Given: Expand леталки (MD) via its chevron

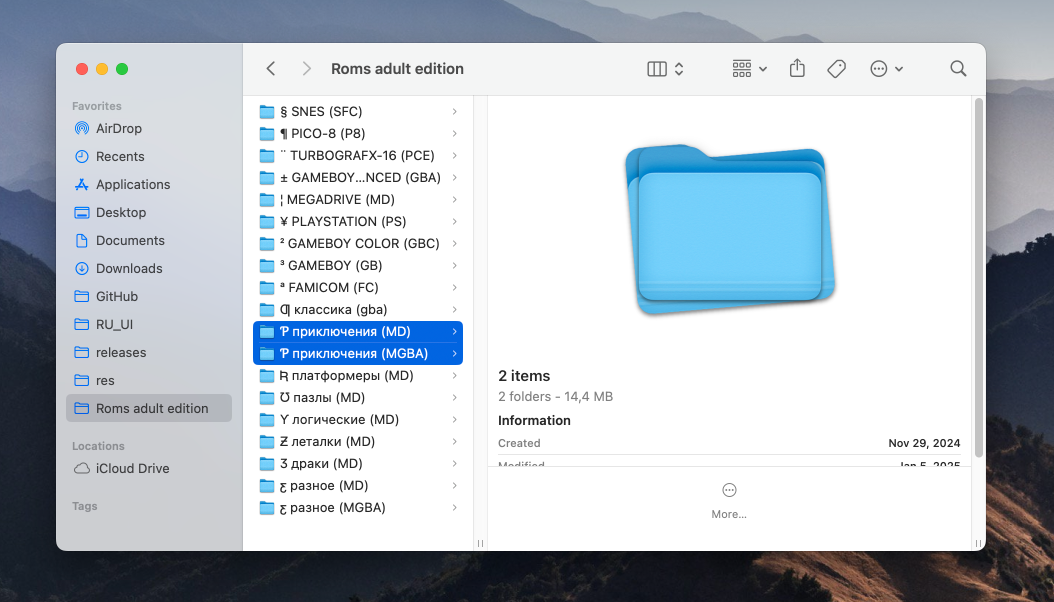Looking at the screenshot, I should click(x=454, y=441).
